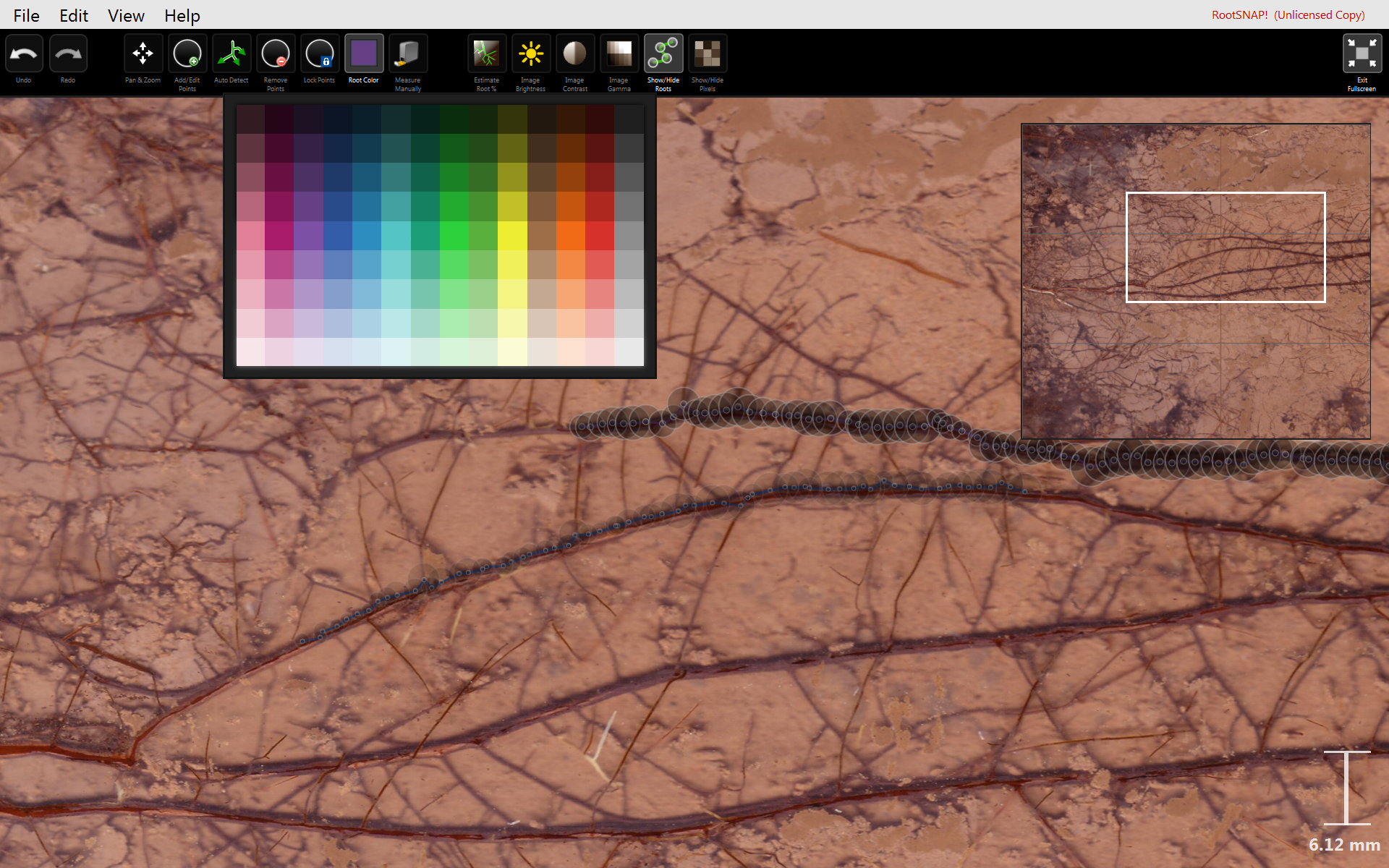Open the File menu
This screenshot has height=868, width=1389.
point(26,15)
